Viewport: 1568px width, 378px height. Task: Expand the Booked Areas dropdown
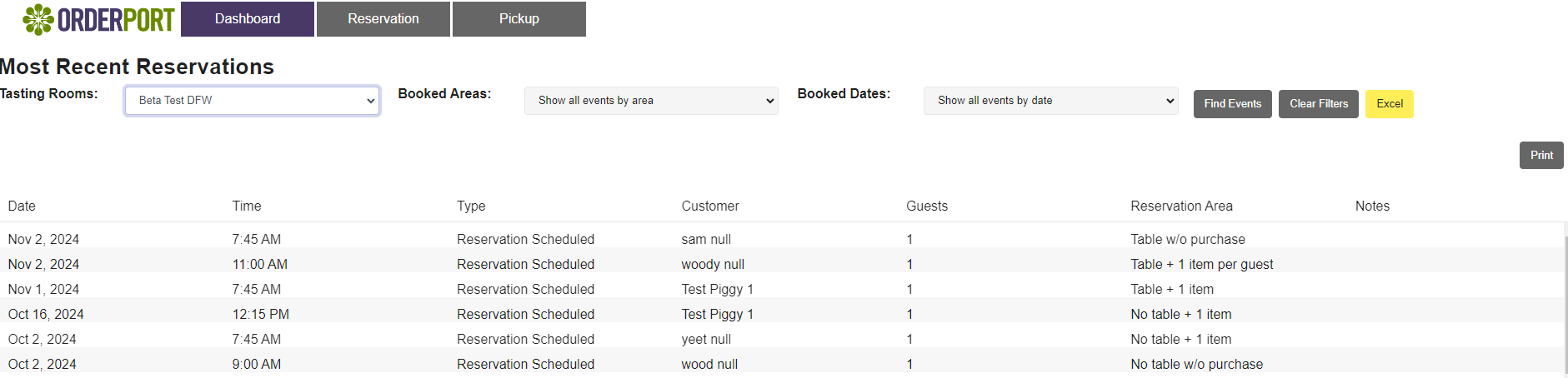(651, 101)
